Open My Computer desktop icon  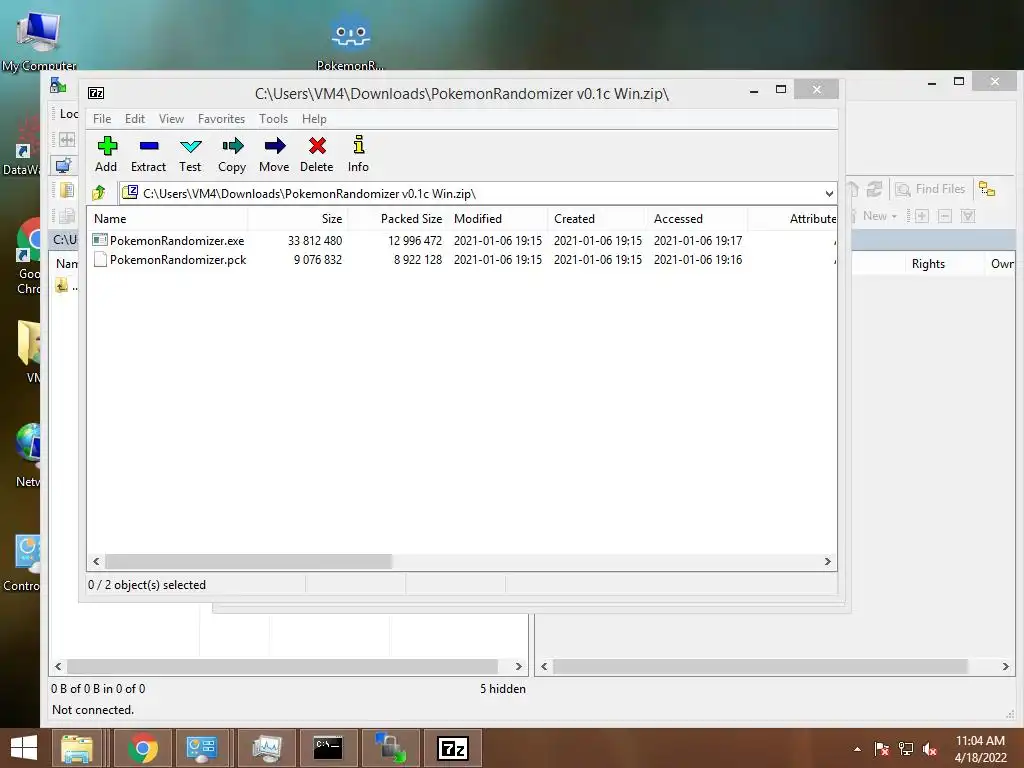pyautogui.click(x=39, y=40)
